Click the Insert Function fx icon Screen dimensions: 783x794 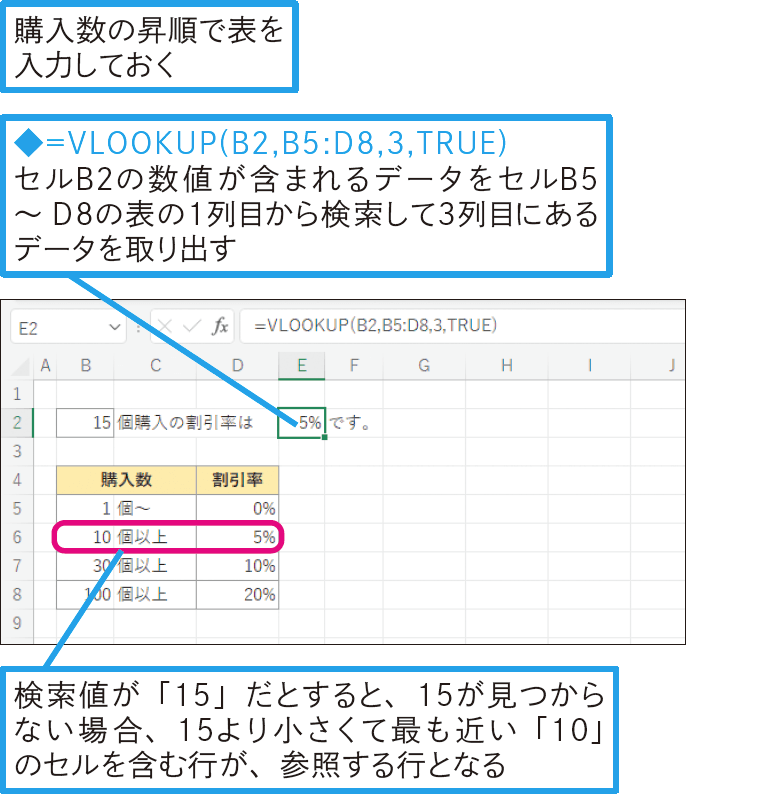click(x=220, y=326)
